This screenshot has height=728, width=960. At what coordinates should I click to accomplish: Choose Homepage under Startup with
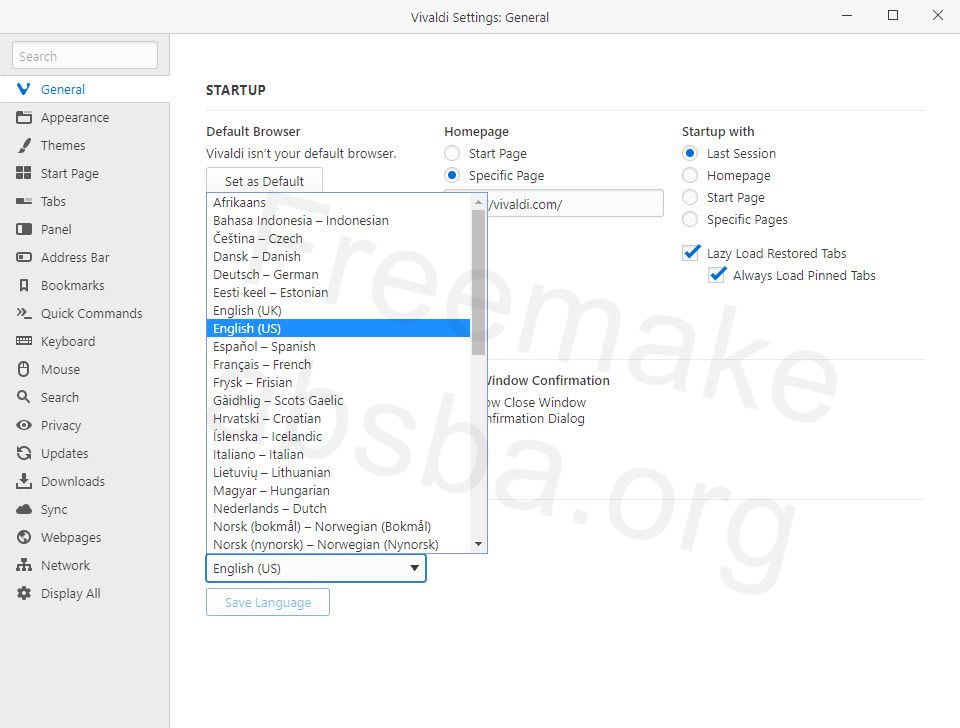click(690, 175)
